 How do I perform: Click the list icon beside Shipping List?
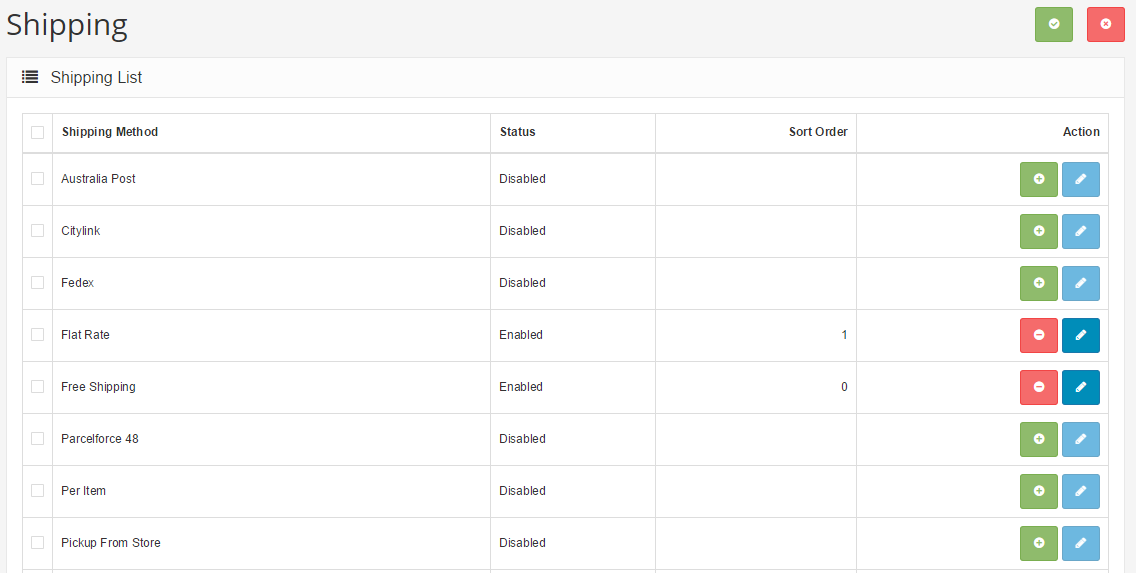coord(30,77)
